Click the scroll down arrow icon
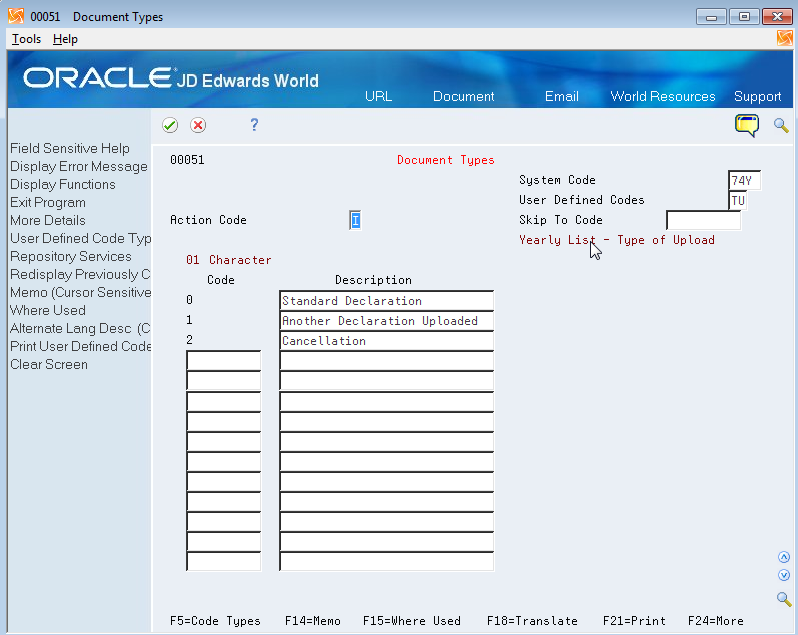This screenshot has width=798, height=635. tap(784, 575)
